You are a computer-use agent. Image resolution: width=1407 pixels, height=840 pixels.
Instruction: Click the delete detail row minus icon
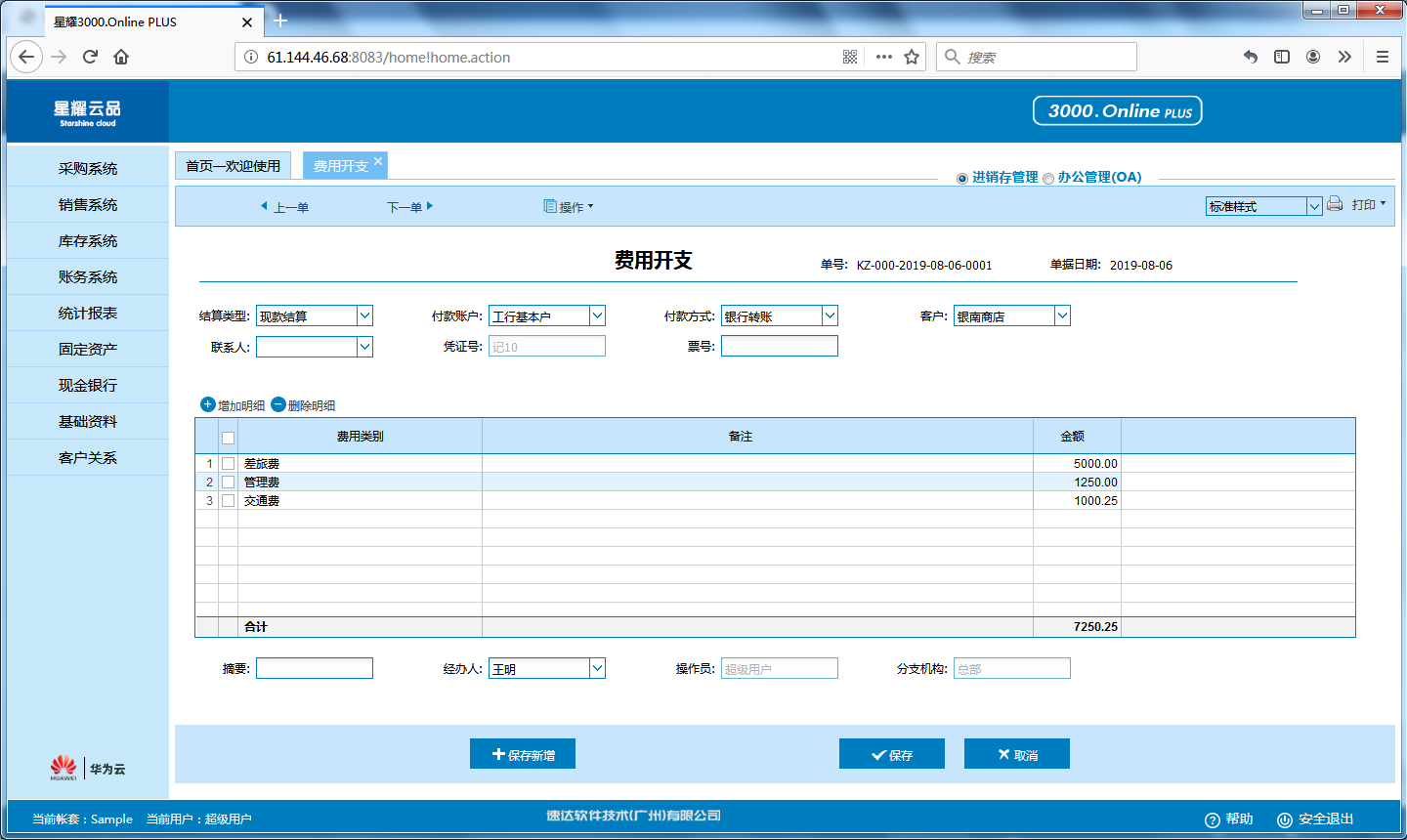(278, 404)
